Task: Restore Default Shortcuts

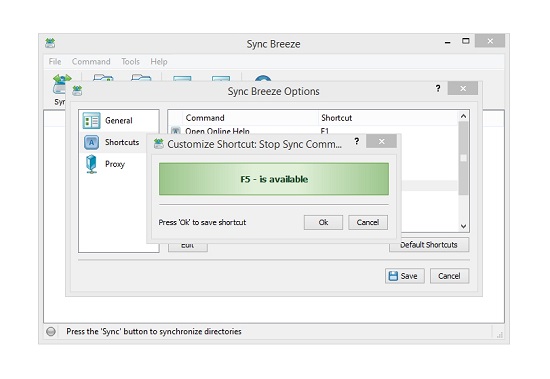Action: point(429,245)
